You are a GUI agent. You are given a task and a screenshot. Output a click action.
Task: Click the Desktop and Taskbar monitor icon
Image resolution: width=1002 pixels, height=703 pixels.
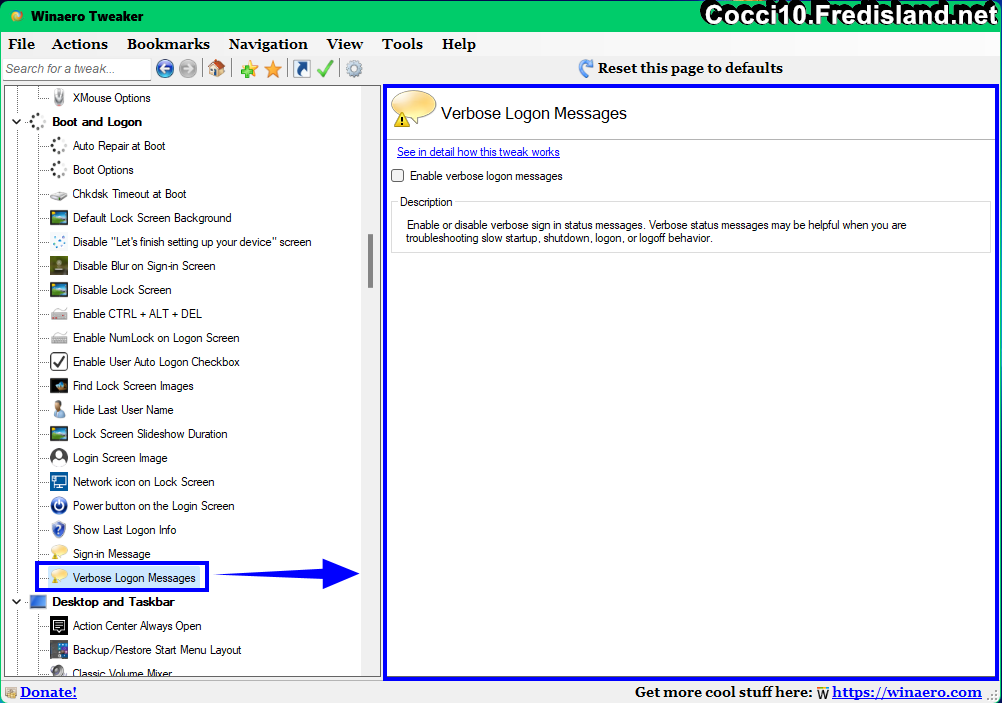point(38,602)
